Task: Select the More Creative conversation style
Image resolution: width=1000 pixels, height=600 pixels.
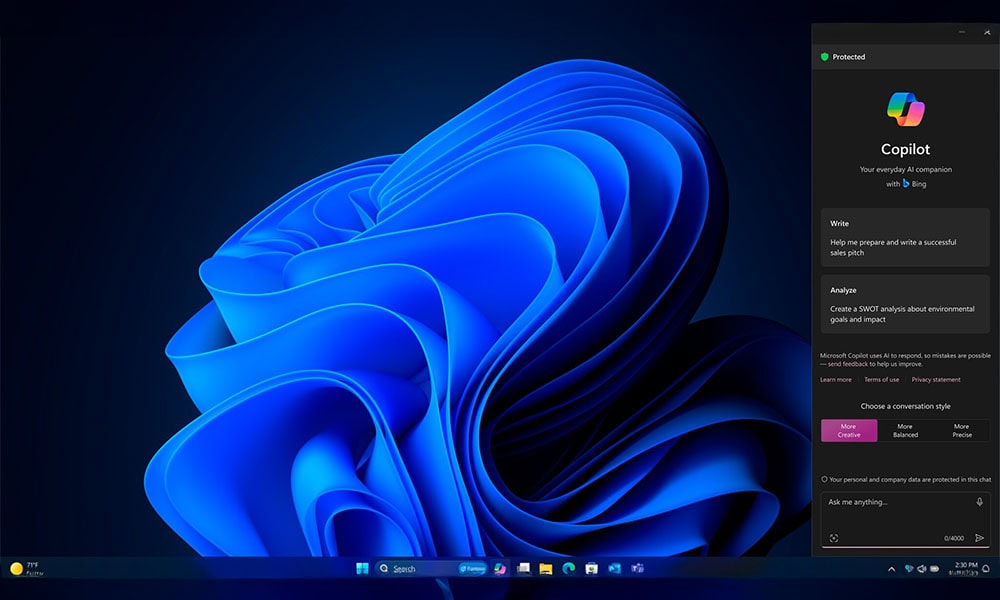Action: click(848, 432)
